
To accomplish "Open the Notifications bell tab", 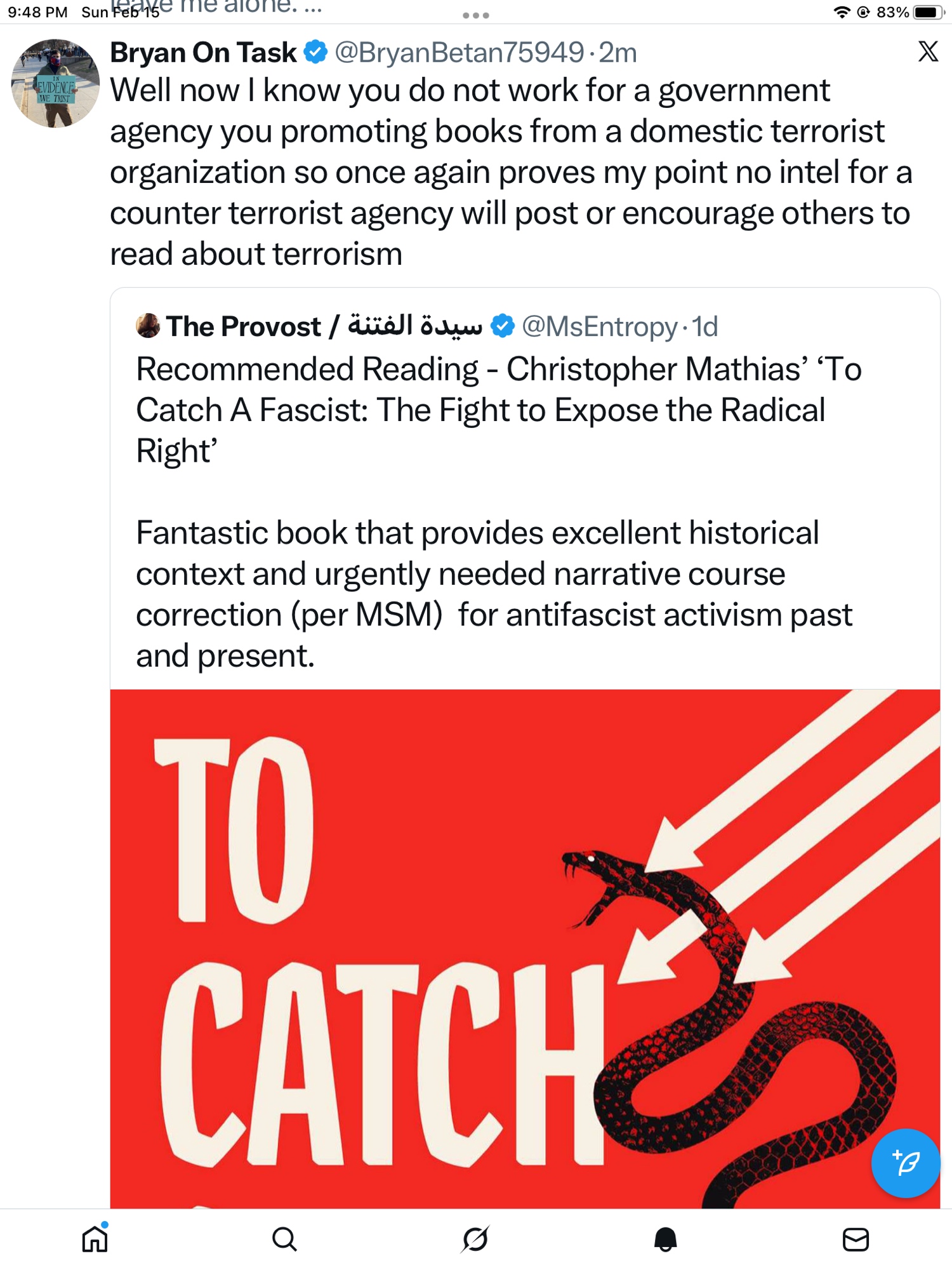I will click(x=666, y=1239).
